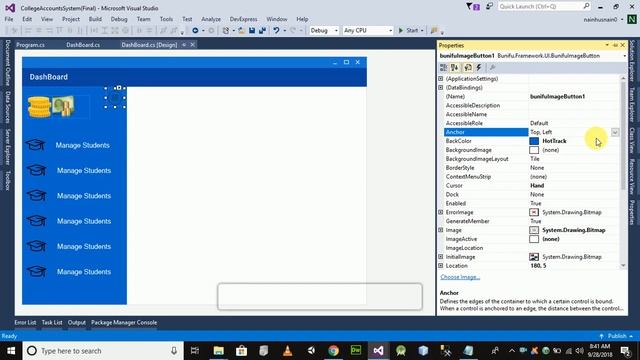The height and width of the screenshot is (360, 640).
Task: Show properties in Categorized view
Action: coord(443,68)
